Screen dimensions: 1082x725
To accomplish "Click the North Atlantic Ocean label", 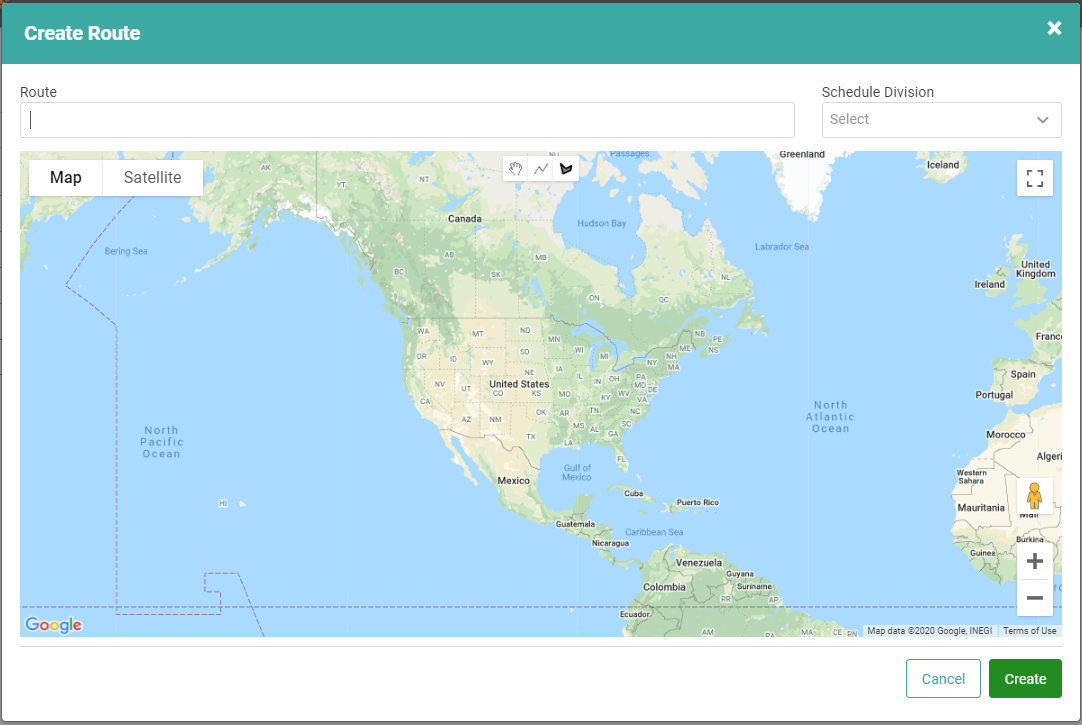I will click(x=830, y=417).
